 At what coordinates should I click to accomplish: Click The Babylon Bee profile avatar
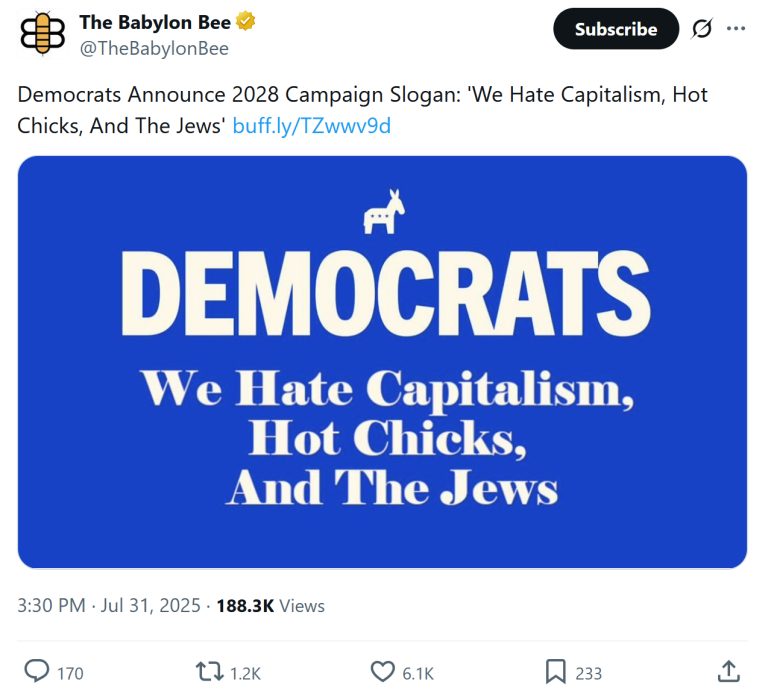point(42,33)
